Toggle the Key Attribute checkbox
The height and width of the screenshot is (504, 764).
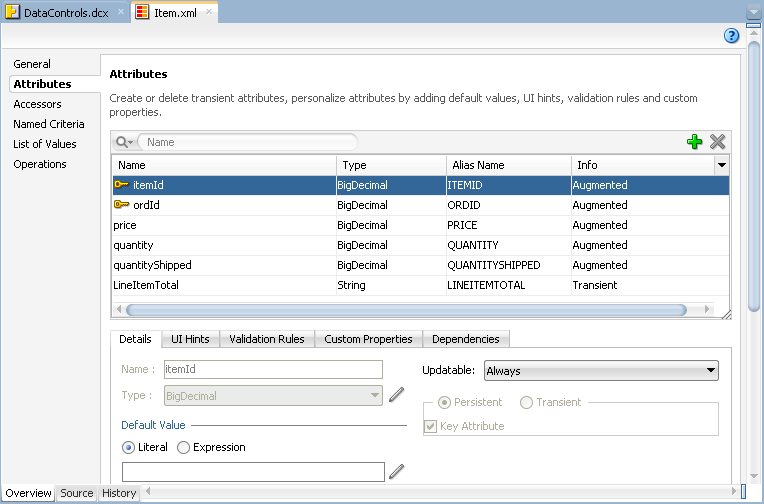430,426
